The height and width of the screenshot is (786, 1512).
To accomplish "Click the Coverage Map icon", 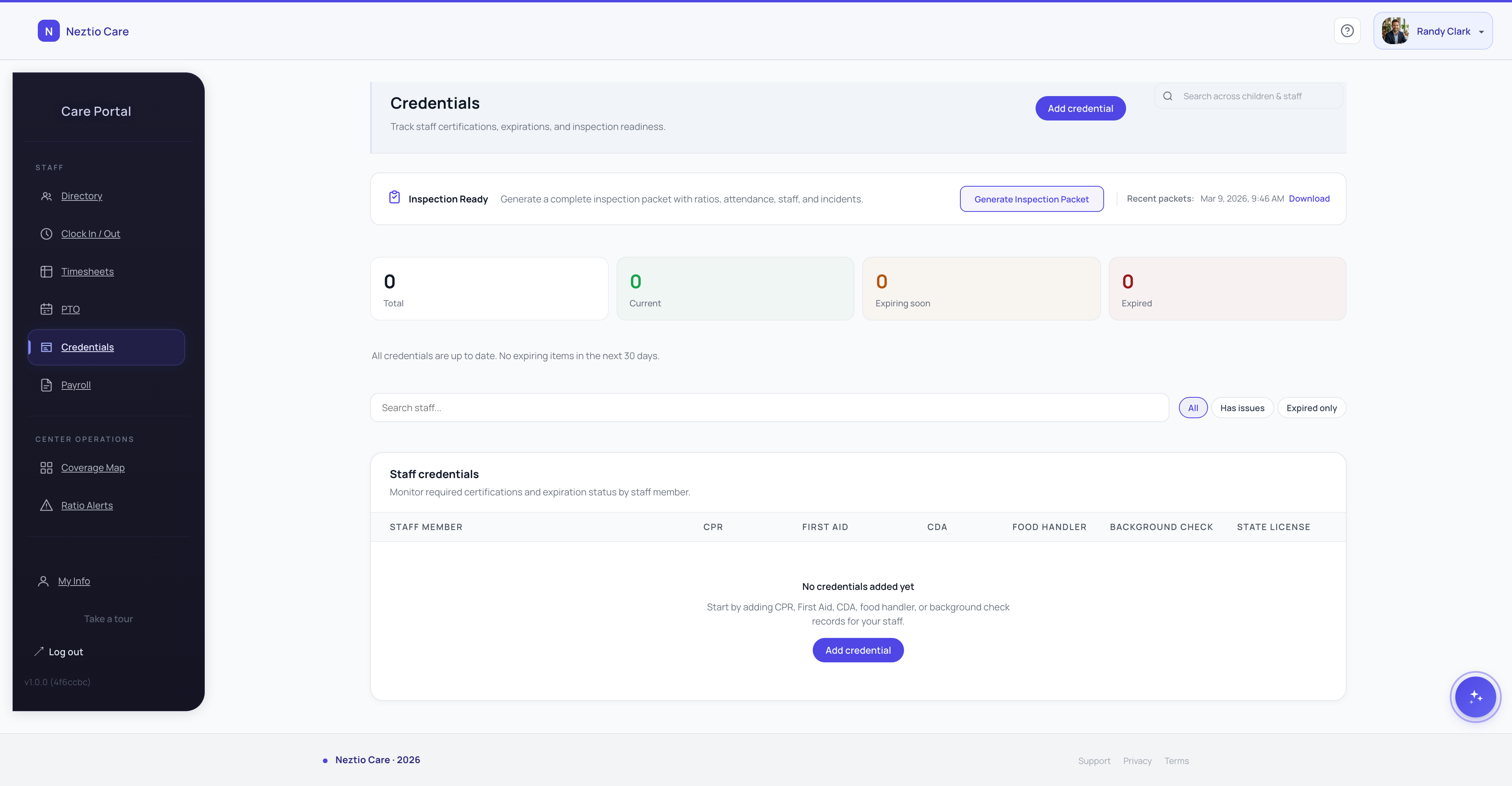I will pyautogui.click(x=47, y=468).
